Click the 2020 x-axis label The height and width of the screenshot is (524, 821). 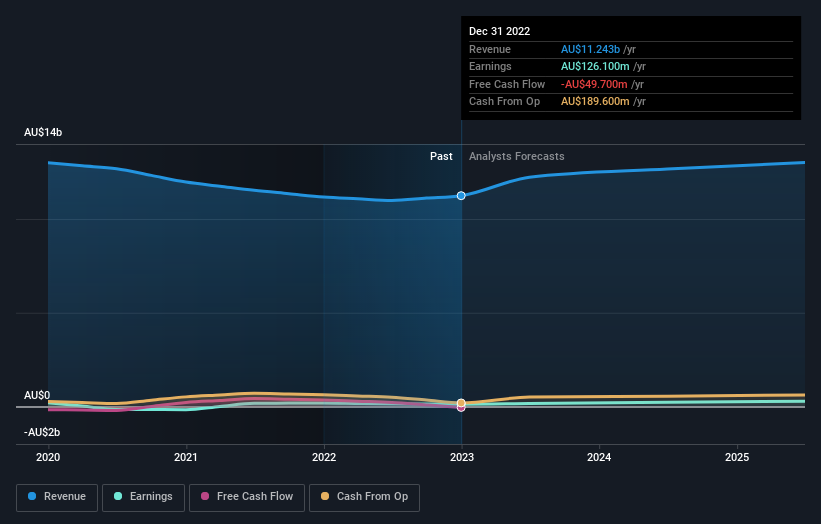pos(48,457)
